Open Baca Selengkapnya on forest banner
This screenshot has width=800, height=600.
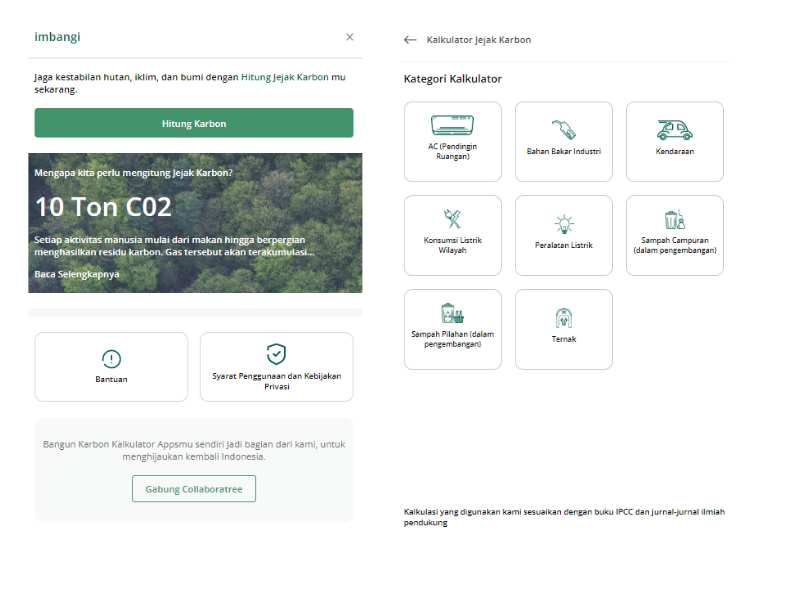[x=77, y=274]
